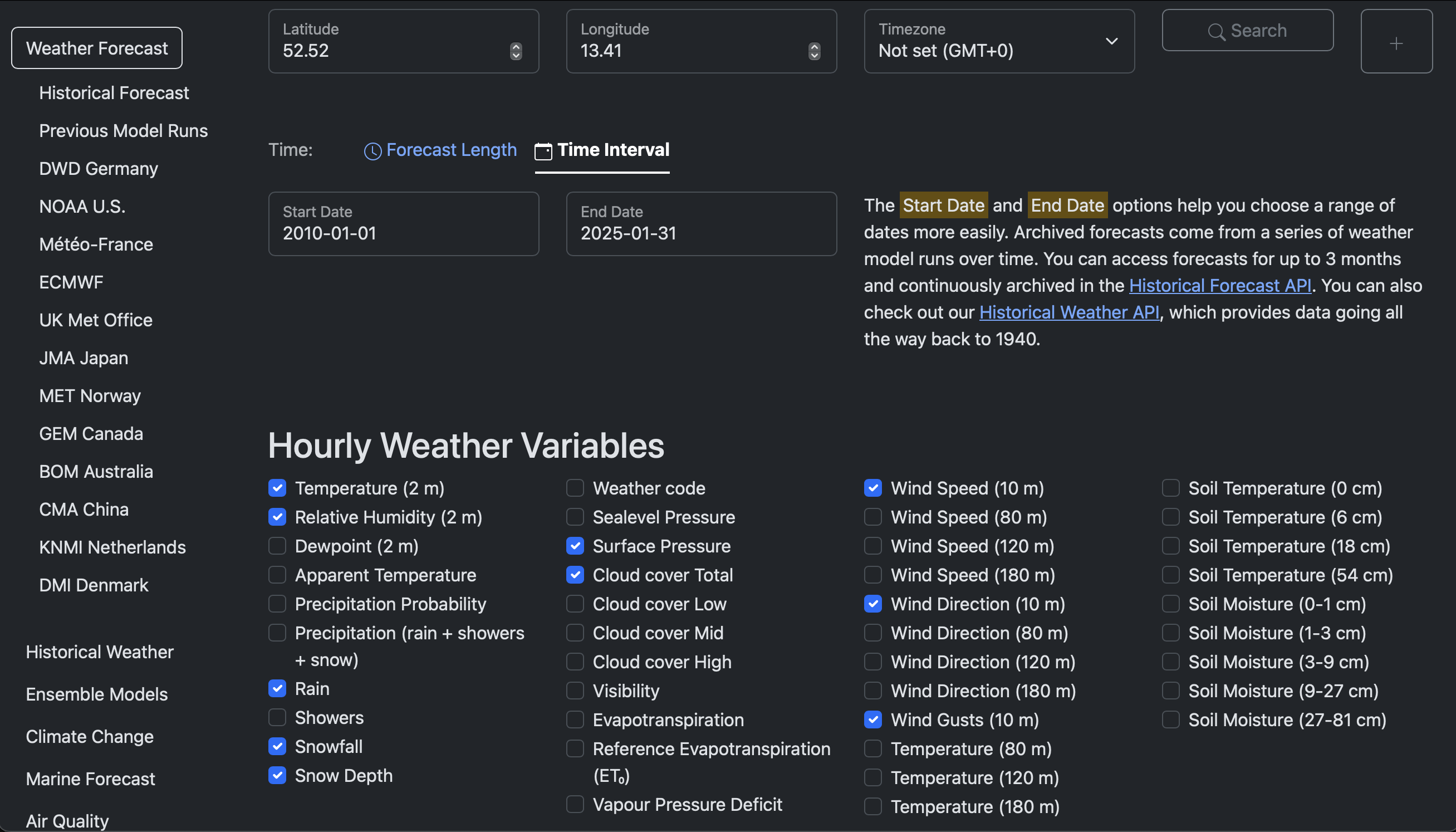Image resolution: width=1456 pixels, height=832 pixels.
Task: Open Historical Forecast sidebar item
Action: [114, 92]
